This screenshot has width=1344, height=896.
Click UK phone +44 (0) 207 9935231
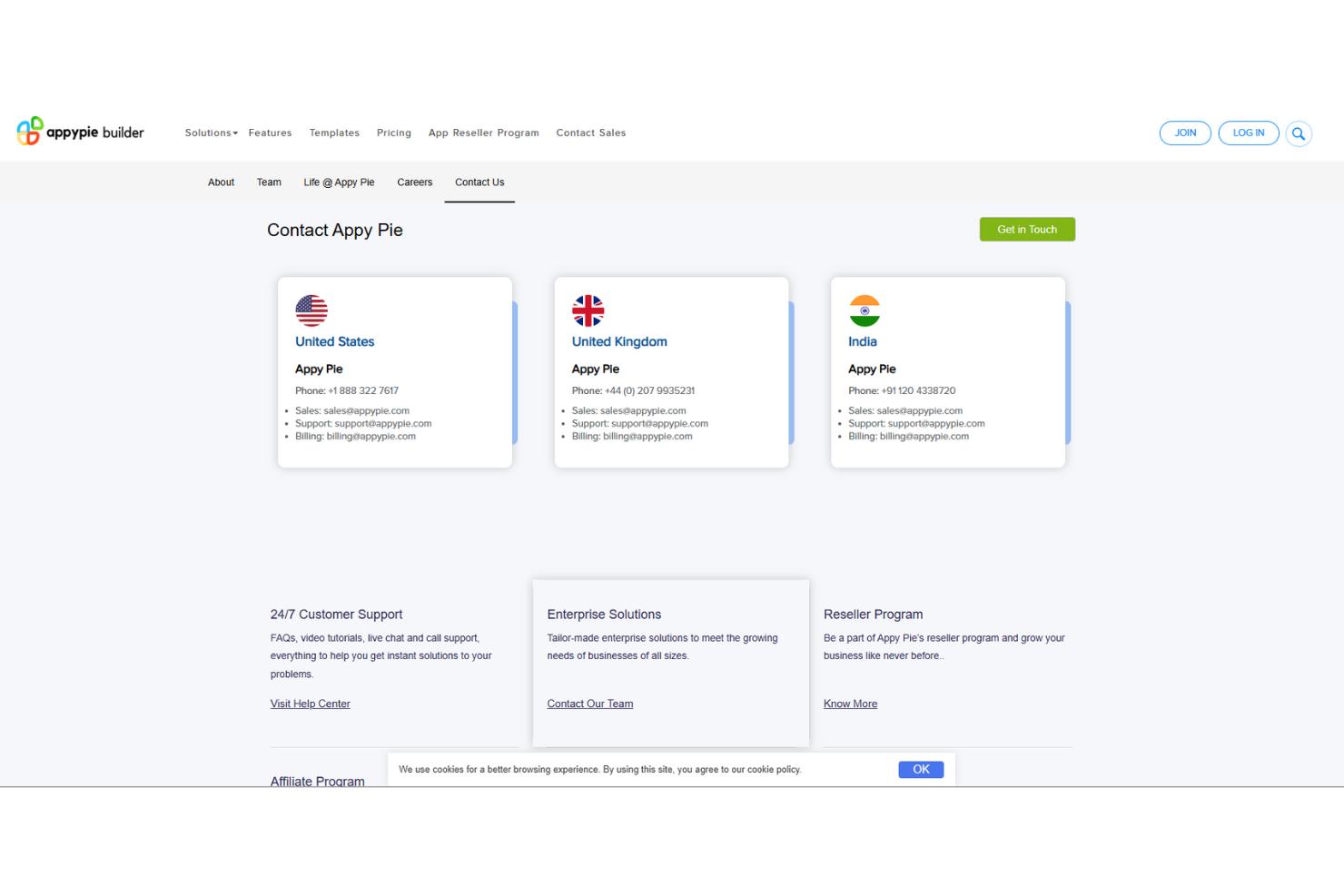649,390
